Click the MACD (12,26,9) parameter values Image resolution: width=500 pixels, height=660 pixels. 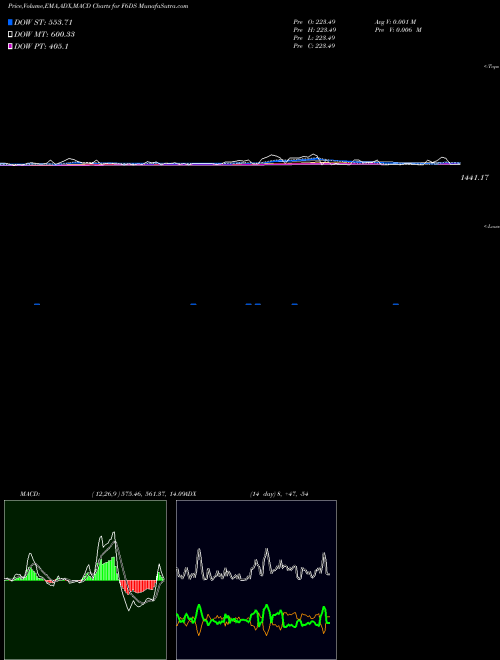pos(139,494)
